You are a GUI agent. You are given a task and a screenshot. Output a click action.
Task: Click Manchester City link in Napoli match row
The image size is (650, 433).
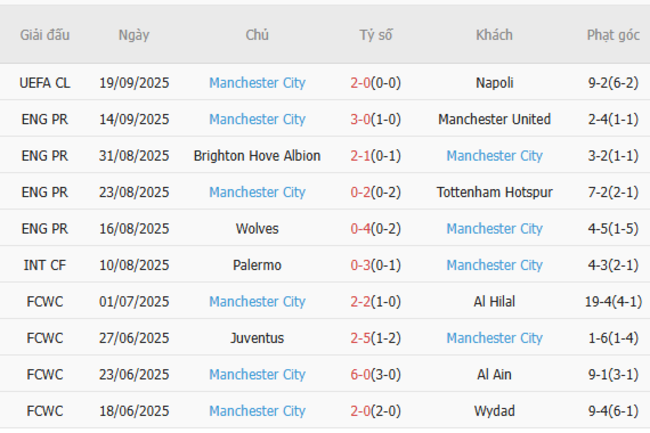point(257,83)
